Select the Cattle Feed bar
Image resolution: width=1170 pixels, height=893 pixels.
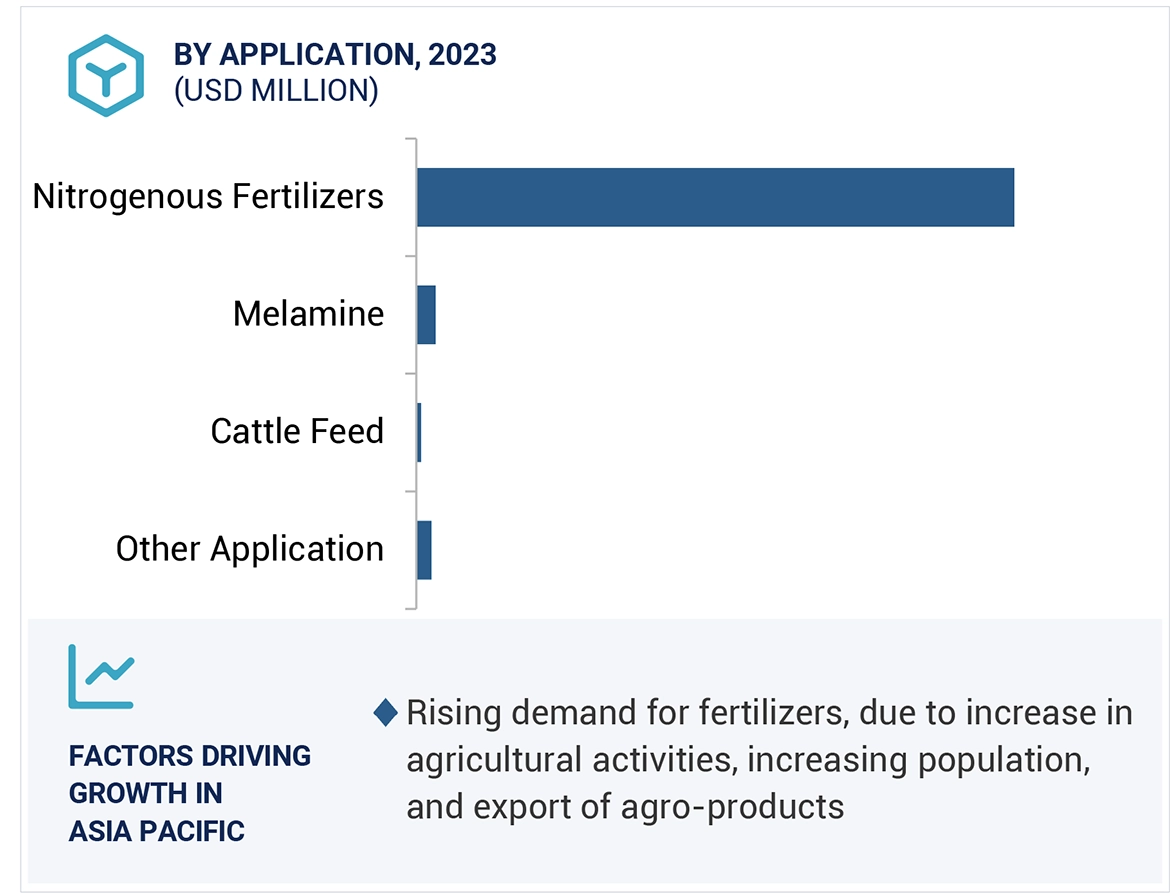point(419,432)
